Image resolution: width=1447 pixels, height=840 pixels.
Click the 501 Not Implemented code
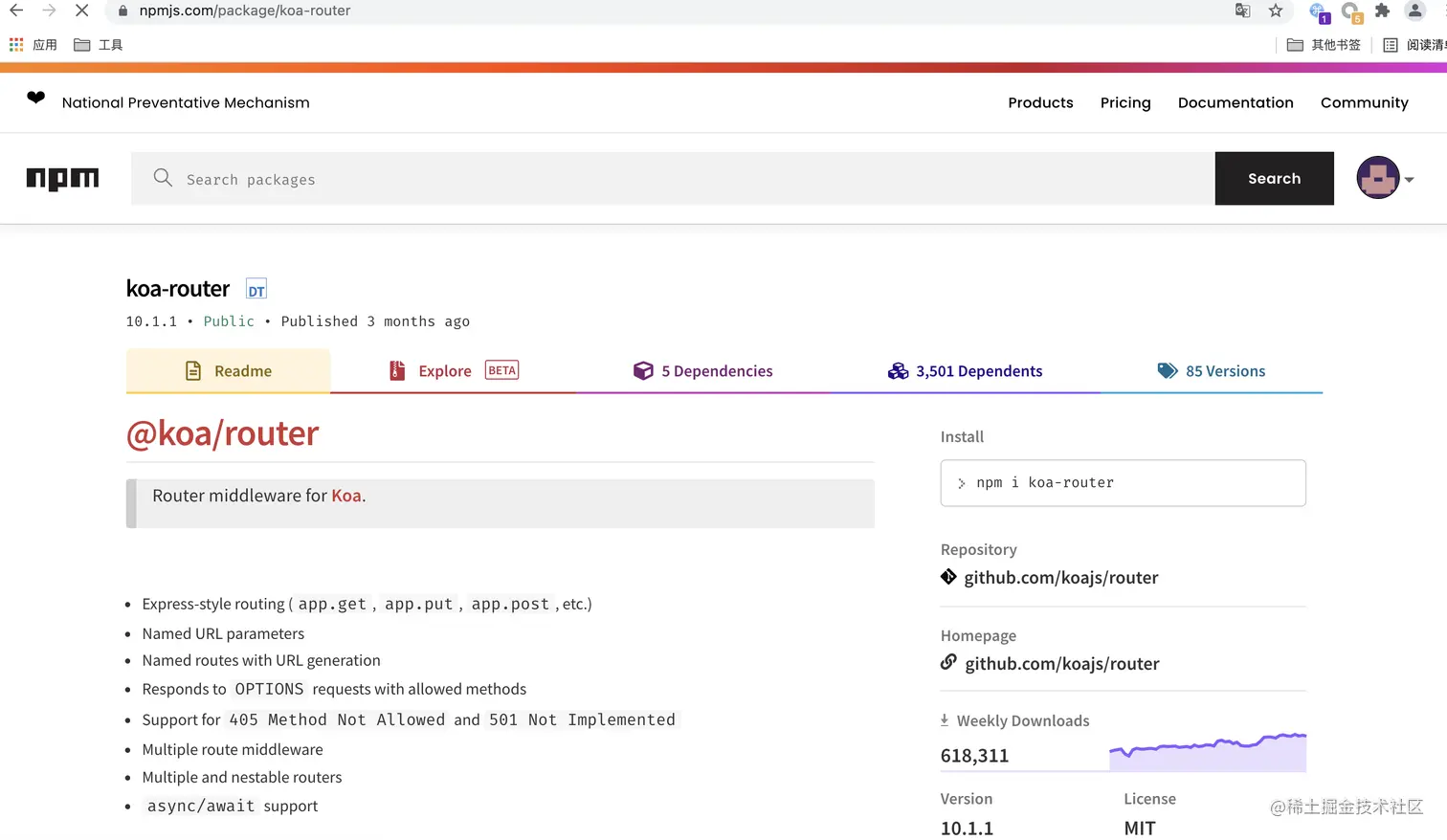coord(582,719)
